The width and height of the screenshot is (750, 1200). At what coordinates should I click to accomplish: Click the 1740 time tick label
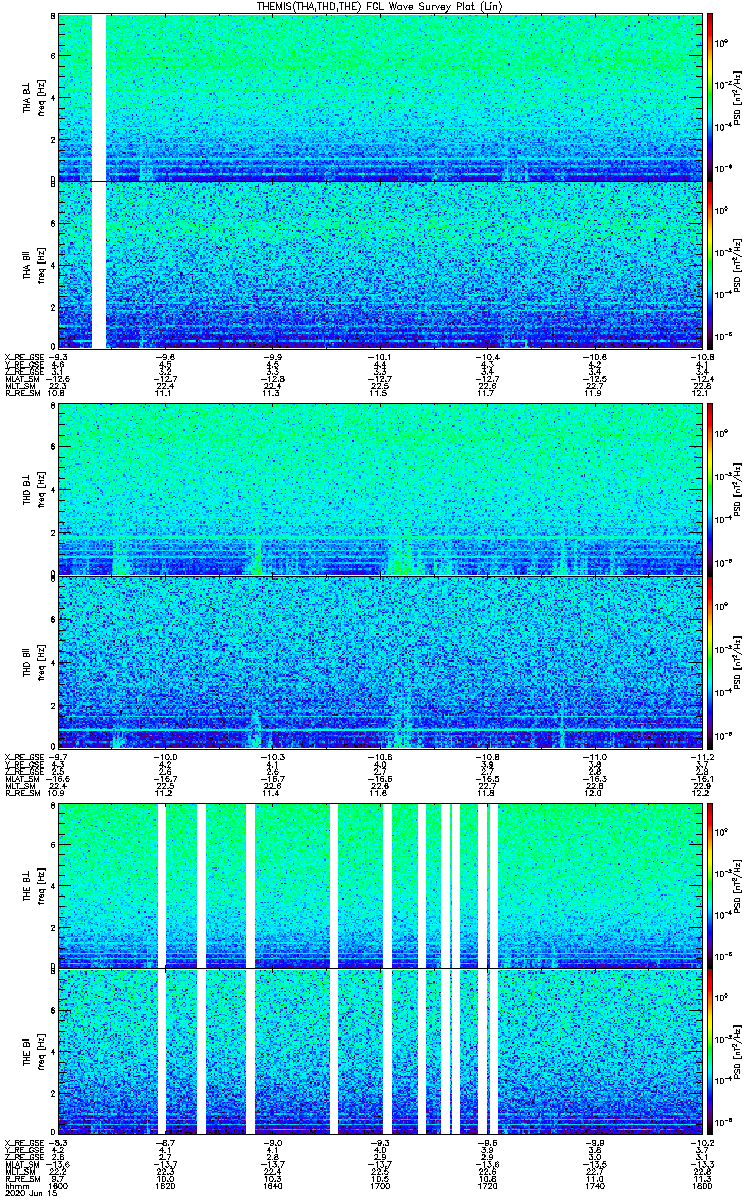[x=595, y=1186]
